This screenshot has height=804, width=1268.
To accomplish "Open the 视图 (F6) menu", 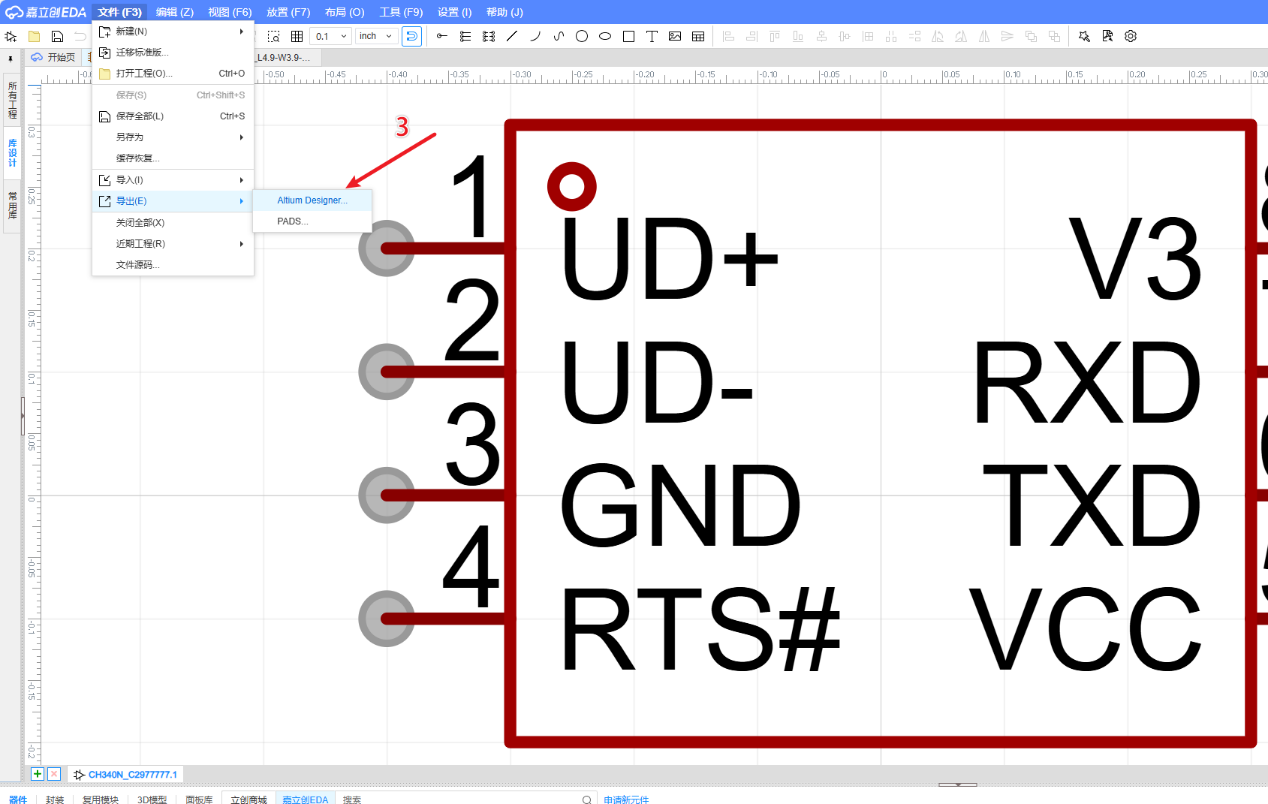I will tap(230, 12).
